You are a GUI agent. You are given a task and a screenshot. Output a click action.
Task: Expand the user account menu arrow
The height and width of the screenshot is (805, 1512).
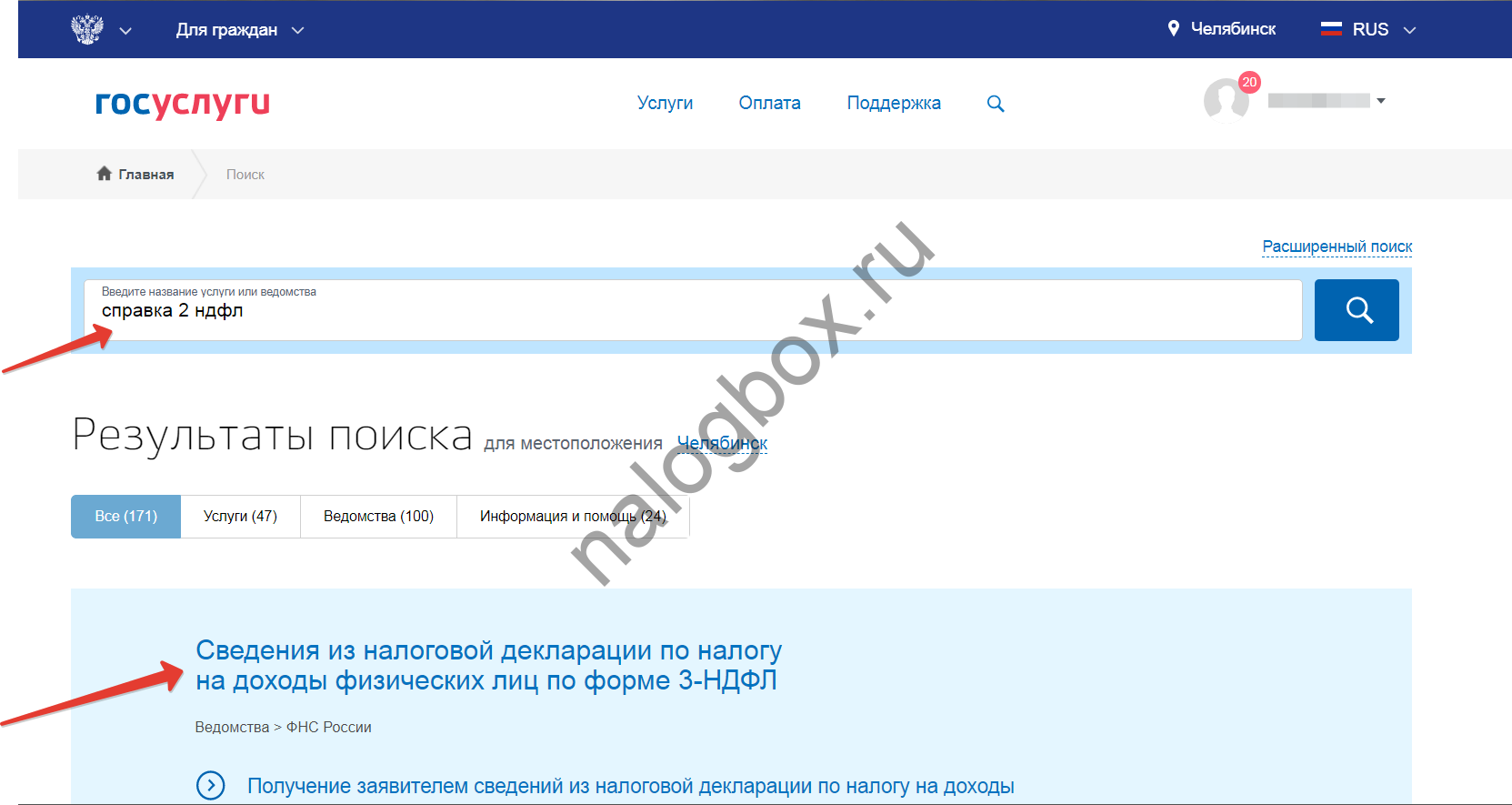click(x=1380, y=101)
